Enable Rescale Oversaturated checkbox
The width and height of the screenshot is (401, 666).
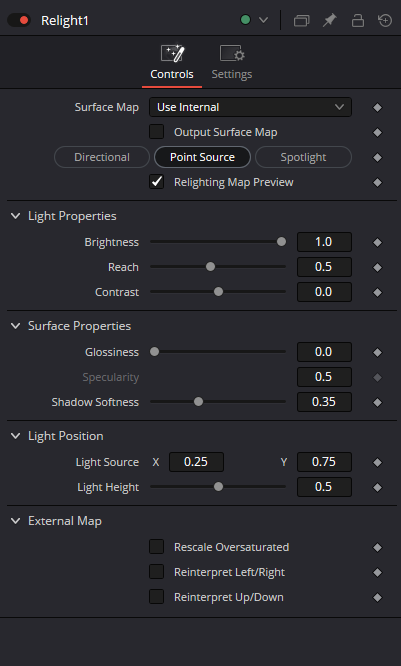click(156, 547)
